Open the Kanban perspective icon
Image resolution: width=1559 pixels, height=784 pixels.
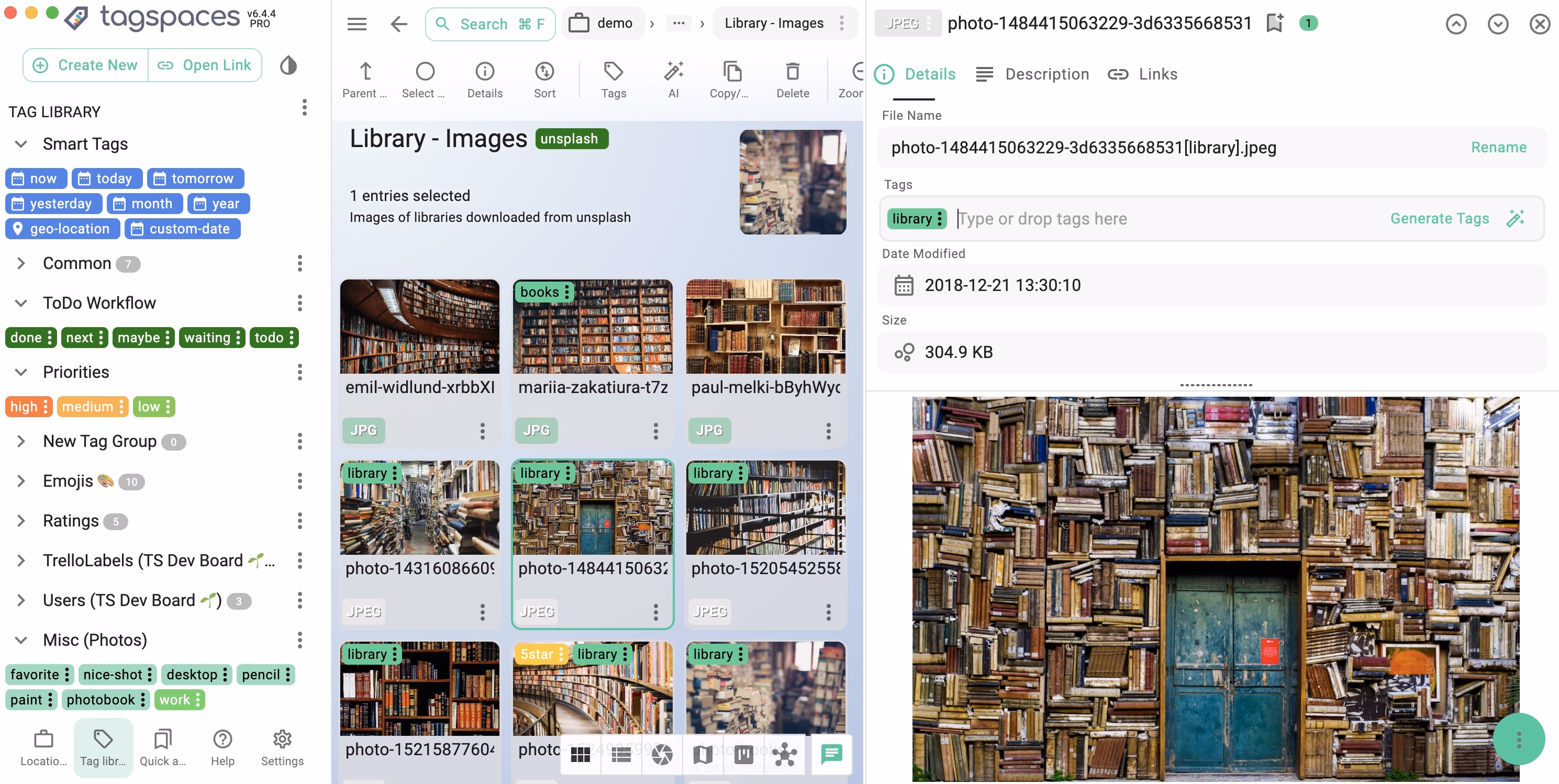[x=743, y=754]
